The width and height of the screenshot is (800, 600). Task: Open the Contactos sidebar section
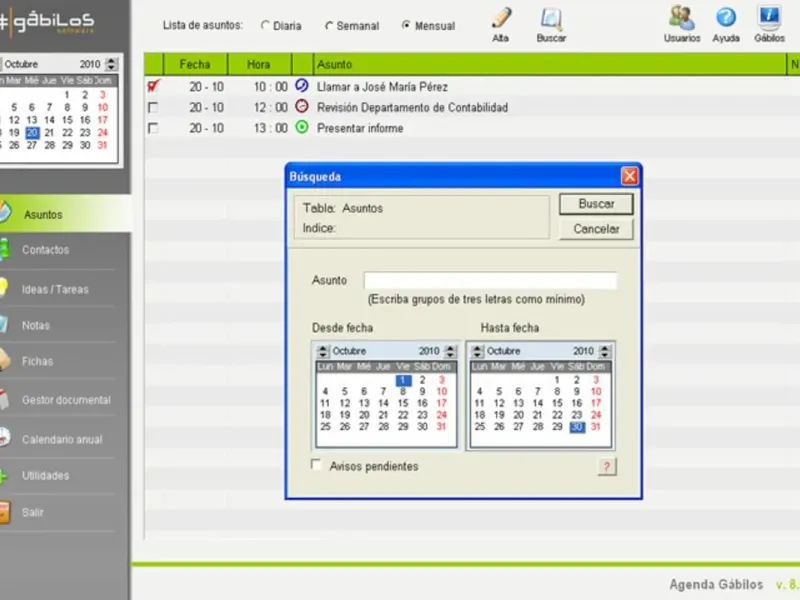pos(45,249)
